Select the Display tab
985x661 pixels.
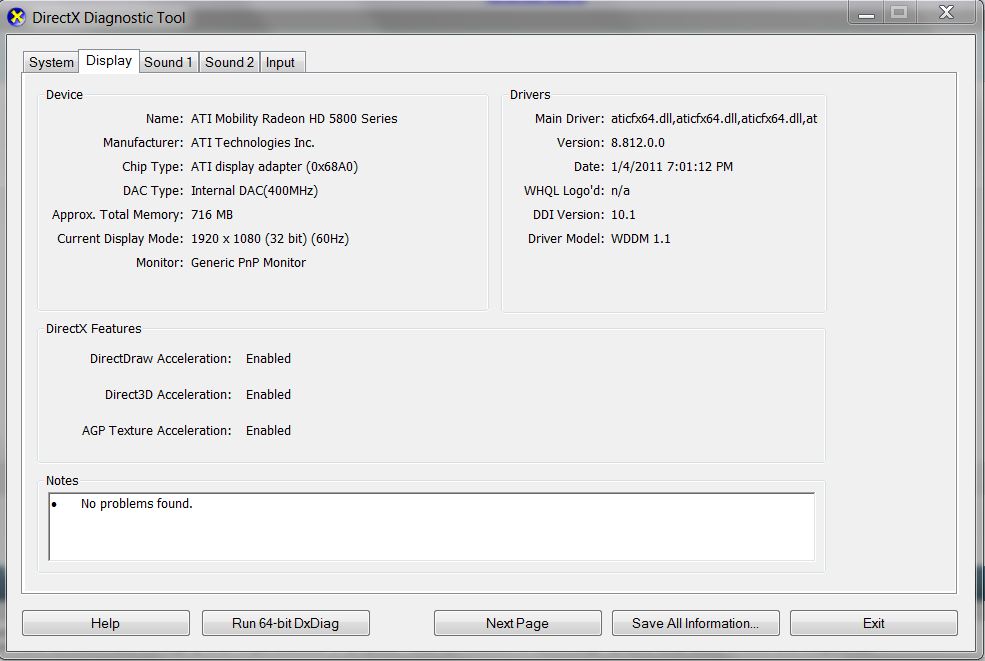tap(109, 61)
